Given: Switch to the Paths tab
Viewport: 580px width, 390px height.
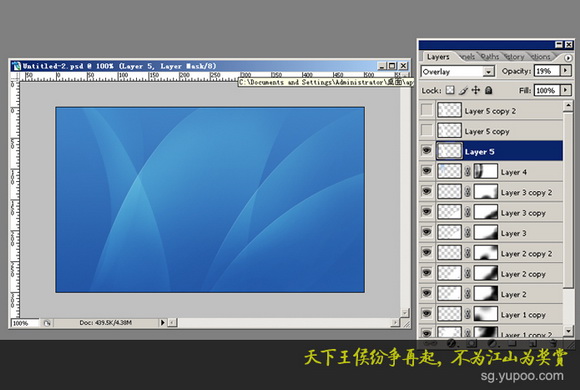Looking at the screenshot, I should [490, 57].
